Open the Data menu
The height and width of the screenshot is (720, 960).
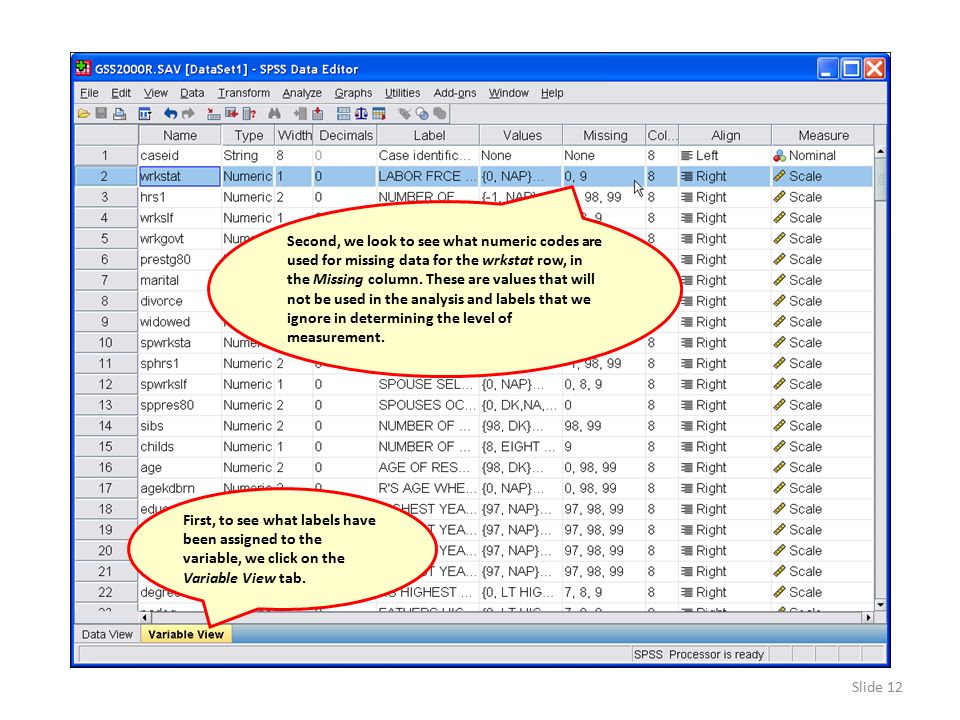point(192,93)
